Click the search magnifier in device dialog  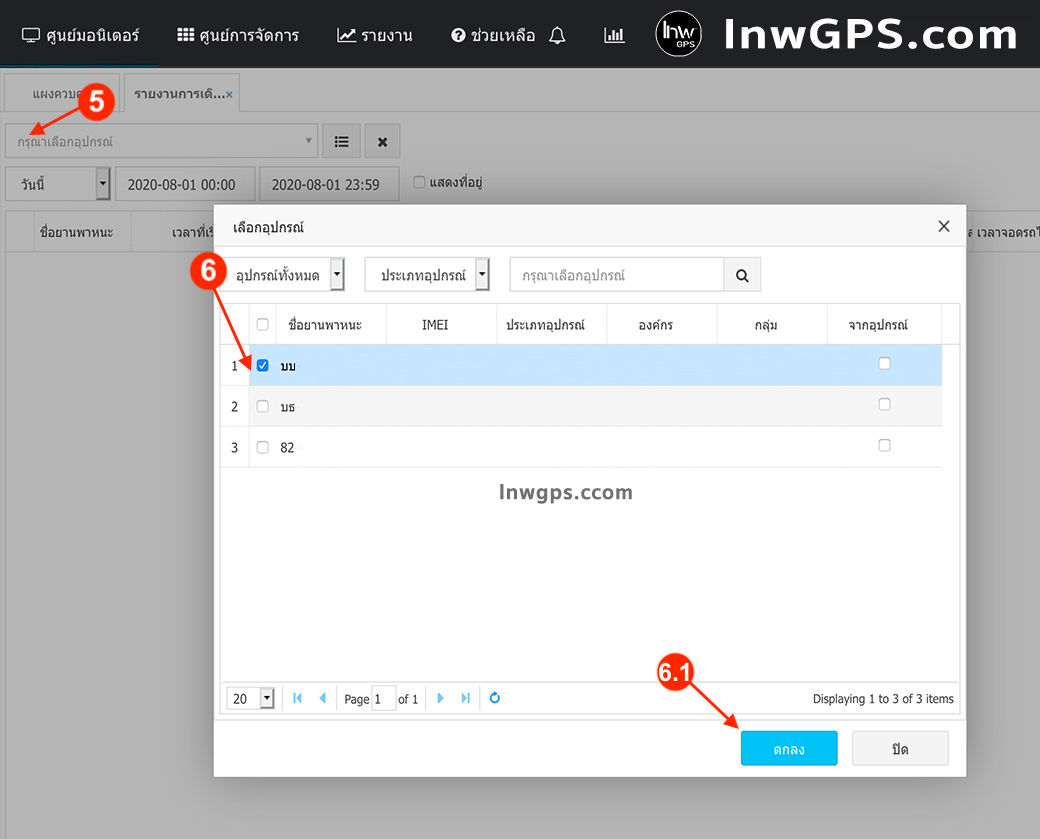pyautogui.click(x=742, y=275)
